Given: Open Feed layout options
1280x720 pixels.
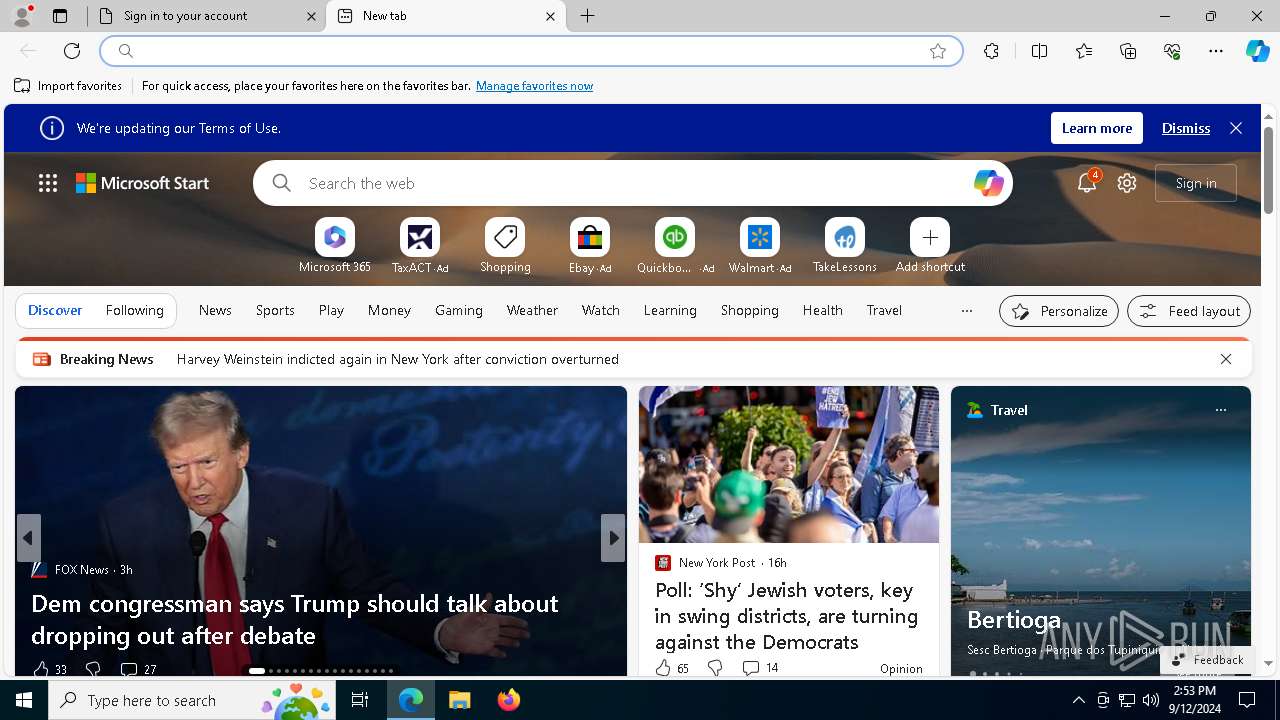Looking at the screenshot, I should pos(1189,311).
